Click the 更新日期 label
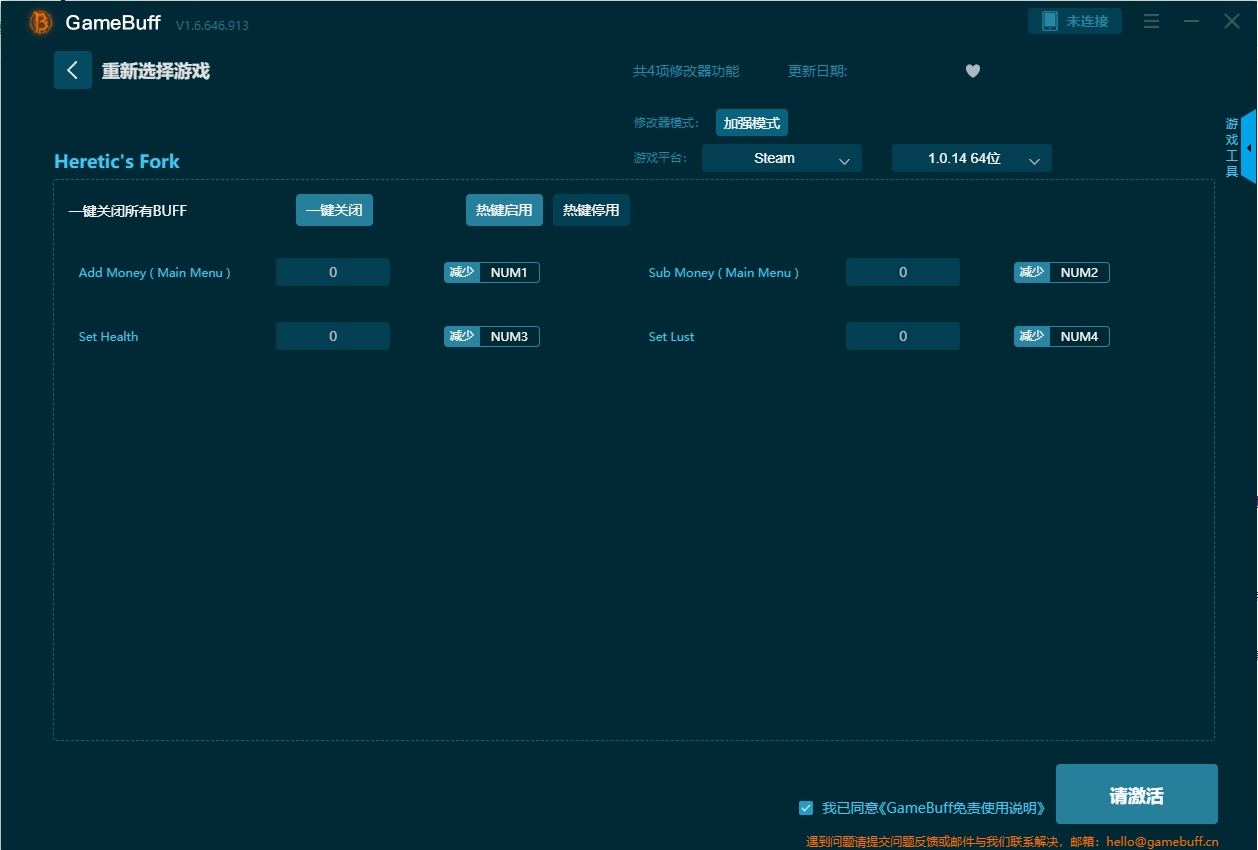 click(x=817, y=71)
